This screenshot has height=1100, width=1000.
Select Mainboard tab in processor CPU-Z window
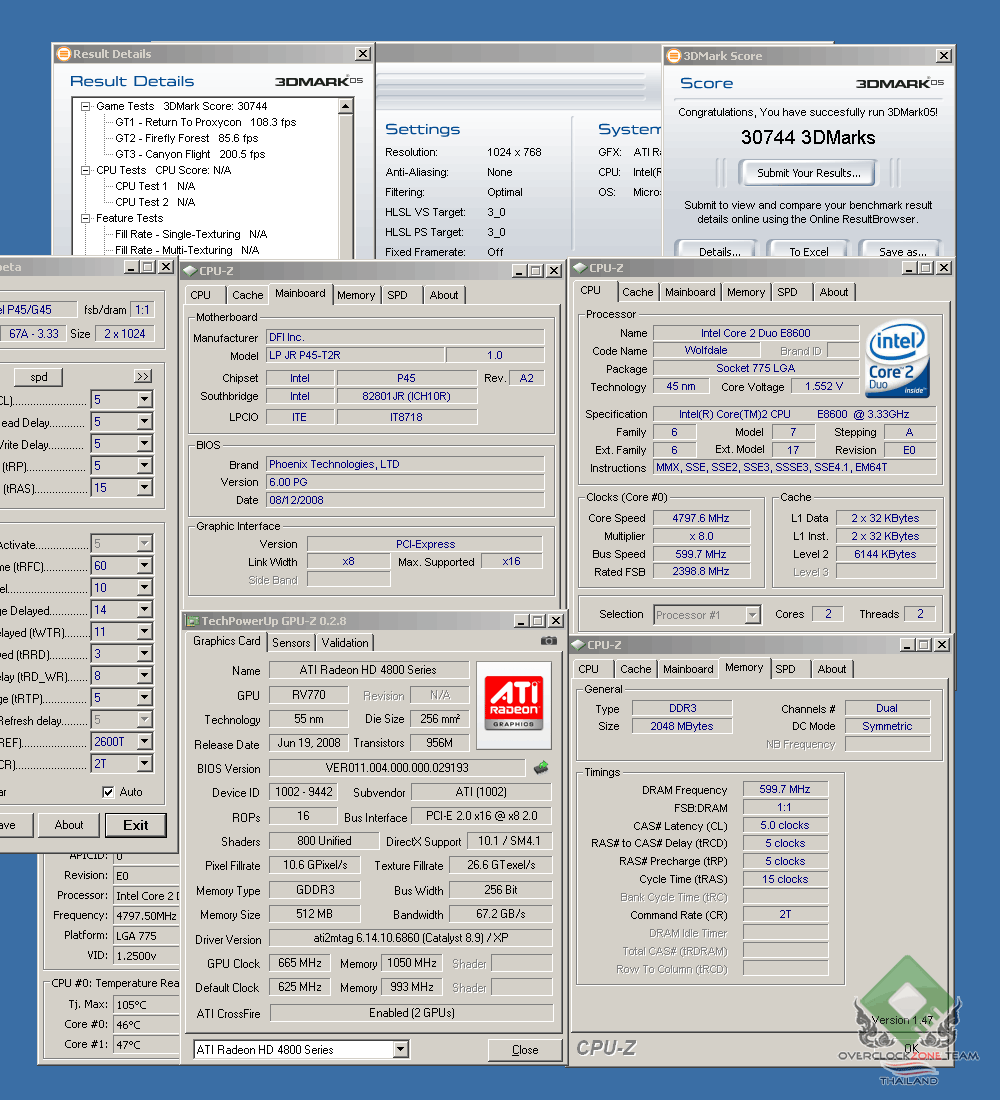690,292
